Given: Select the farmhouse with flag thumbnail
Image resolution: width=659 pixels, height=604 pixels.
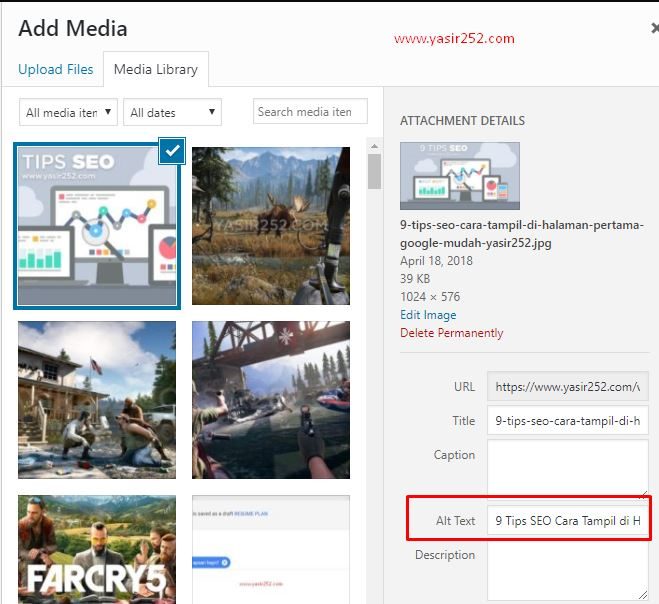Looking at the screenshot, I should click(x=97, y=400).
